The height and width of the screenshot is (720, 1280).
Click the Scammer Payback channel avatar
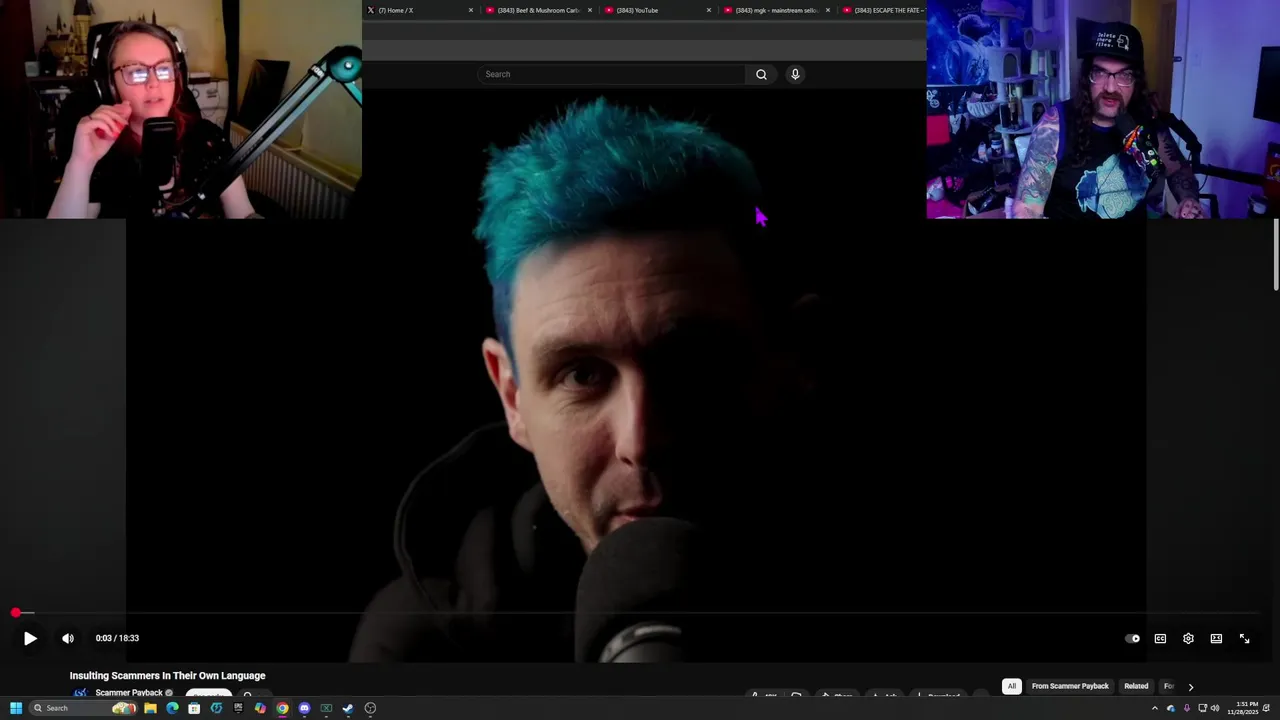click(79, 693)
